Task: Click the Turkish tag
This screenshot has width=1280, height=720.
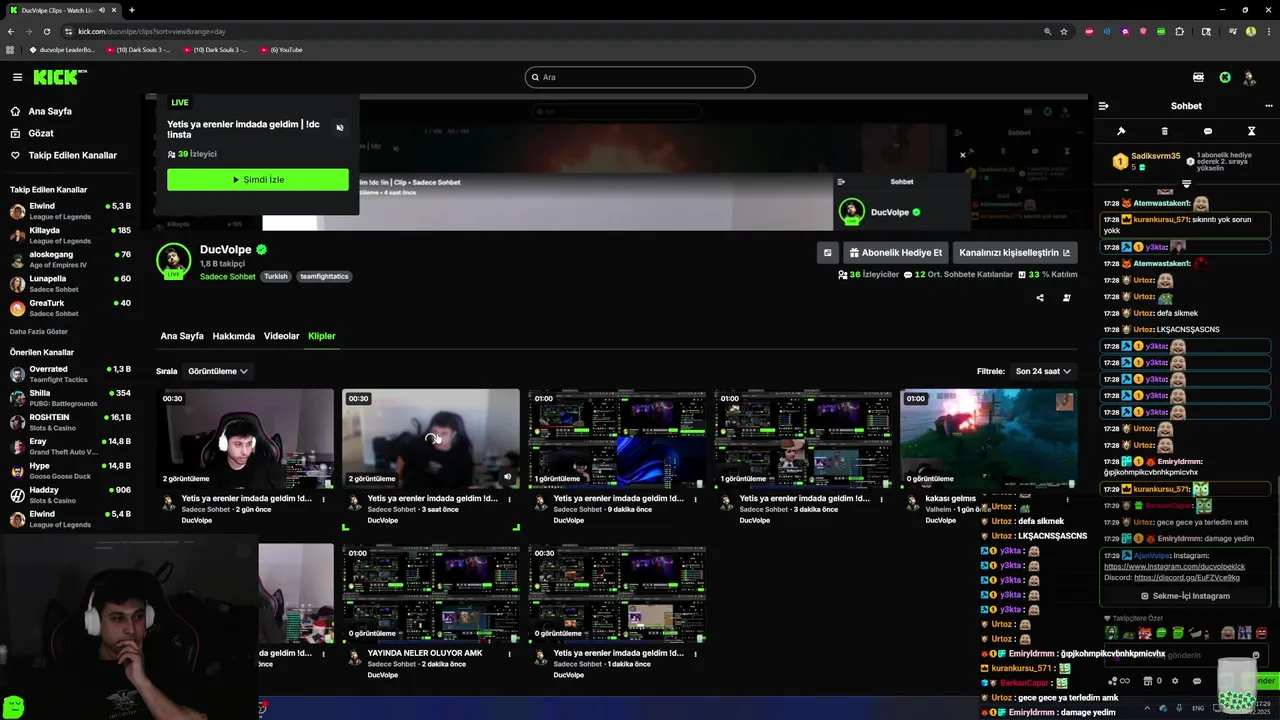Action: (x=276, y=276)
